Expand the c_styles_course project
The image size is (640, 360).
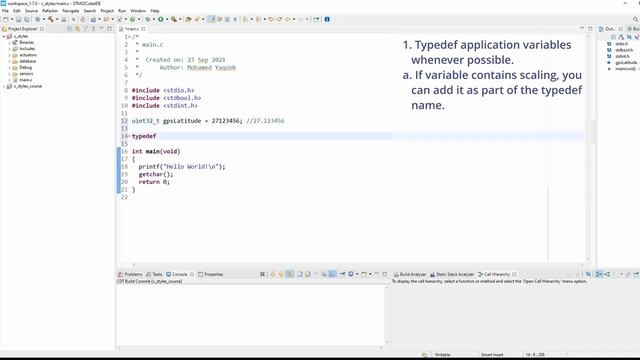(4, 86)
